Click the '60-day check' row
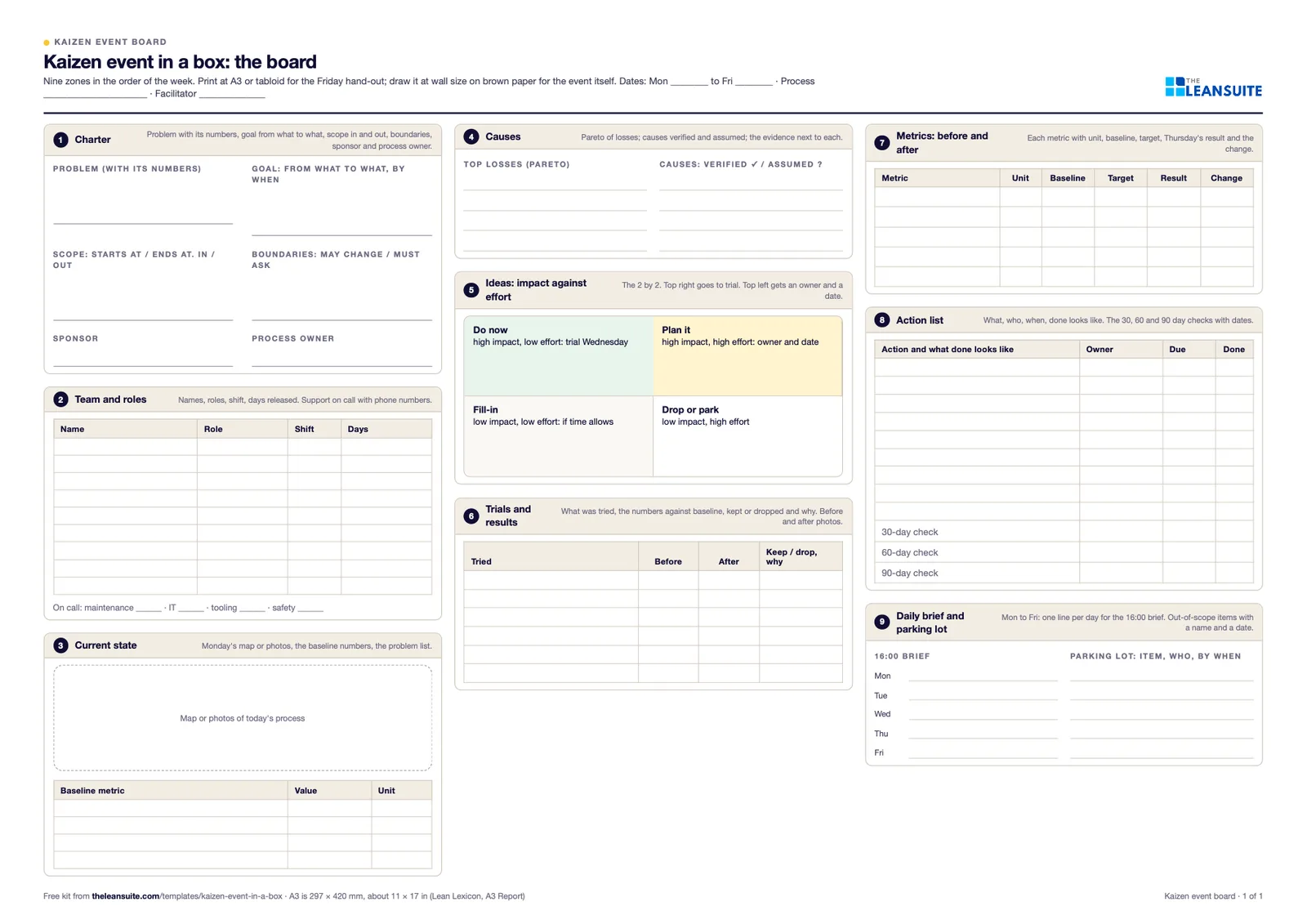 pyautogui.click(x=1064, y=552)
